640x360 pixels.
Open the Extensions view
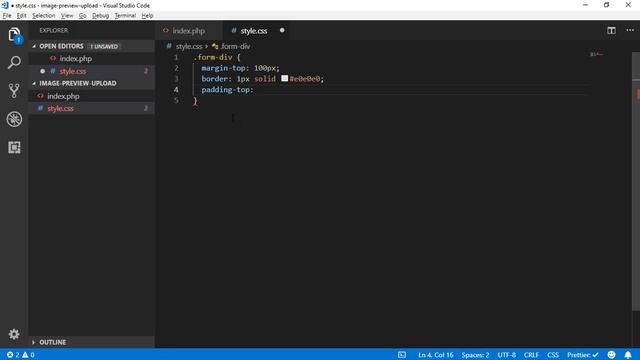pos(14,147)
